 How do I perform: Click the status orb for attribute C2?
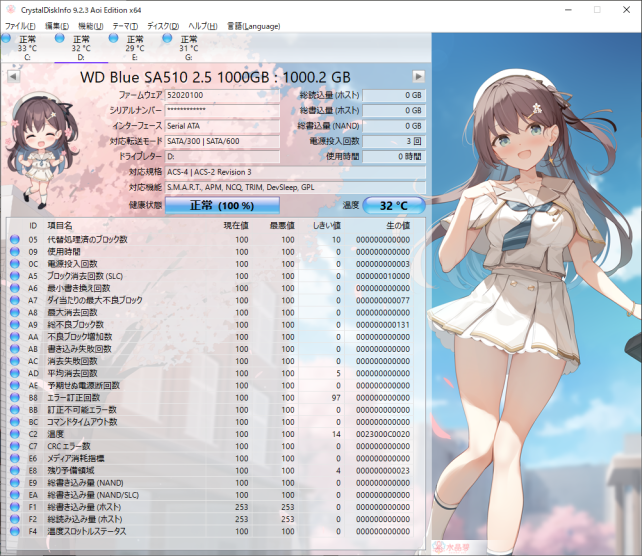tap(15, 434)
